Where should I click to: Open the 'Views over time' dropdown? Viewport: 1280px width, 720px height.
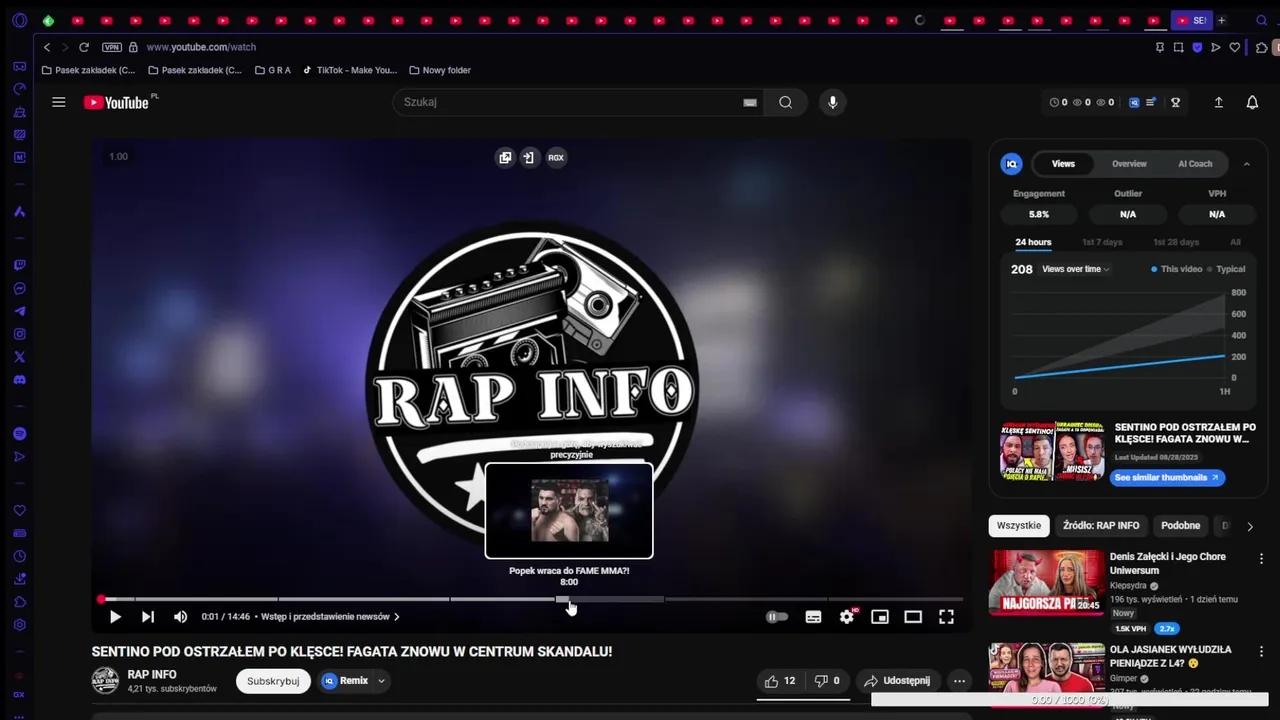(x=1076, y=269)
